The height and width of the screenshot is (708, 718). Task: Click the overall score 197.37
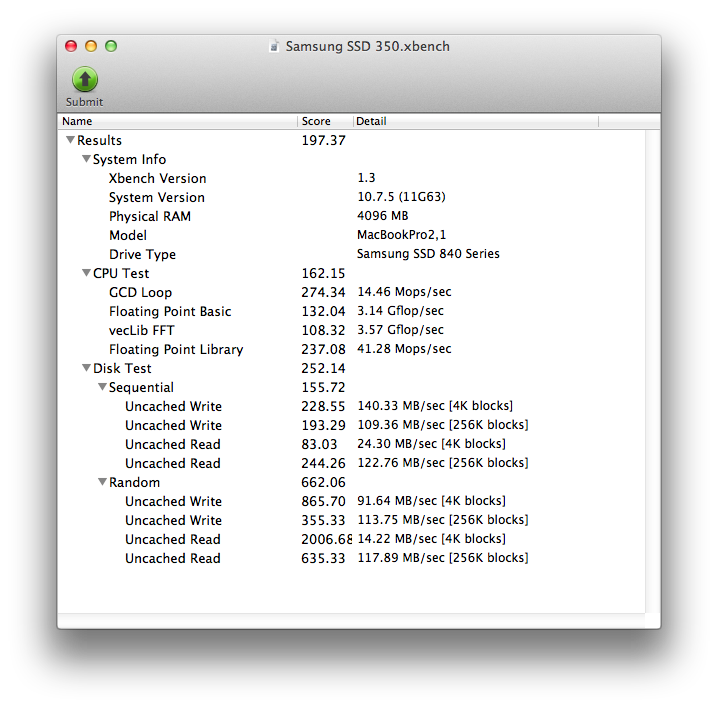pyautogui.click(x=323, y=140)
